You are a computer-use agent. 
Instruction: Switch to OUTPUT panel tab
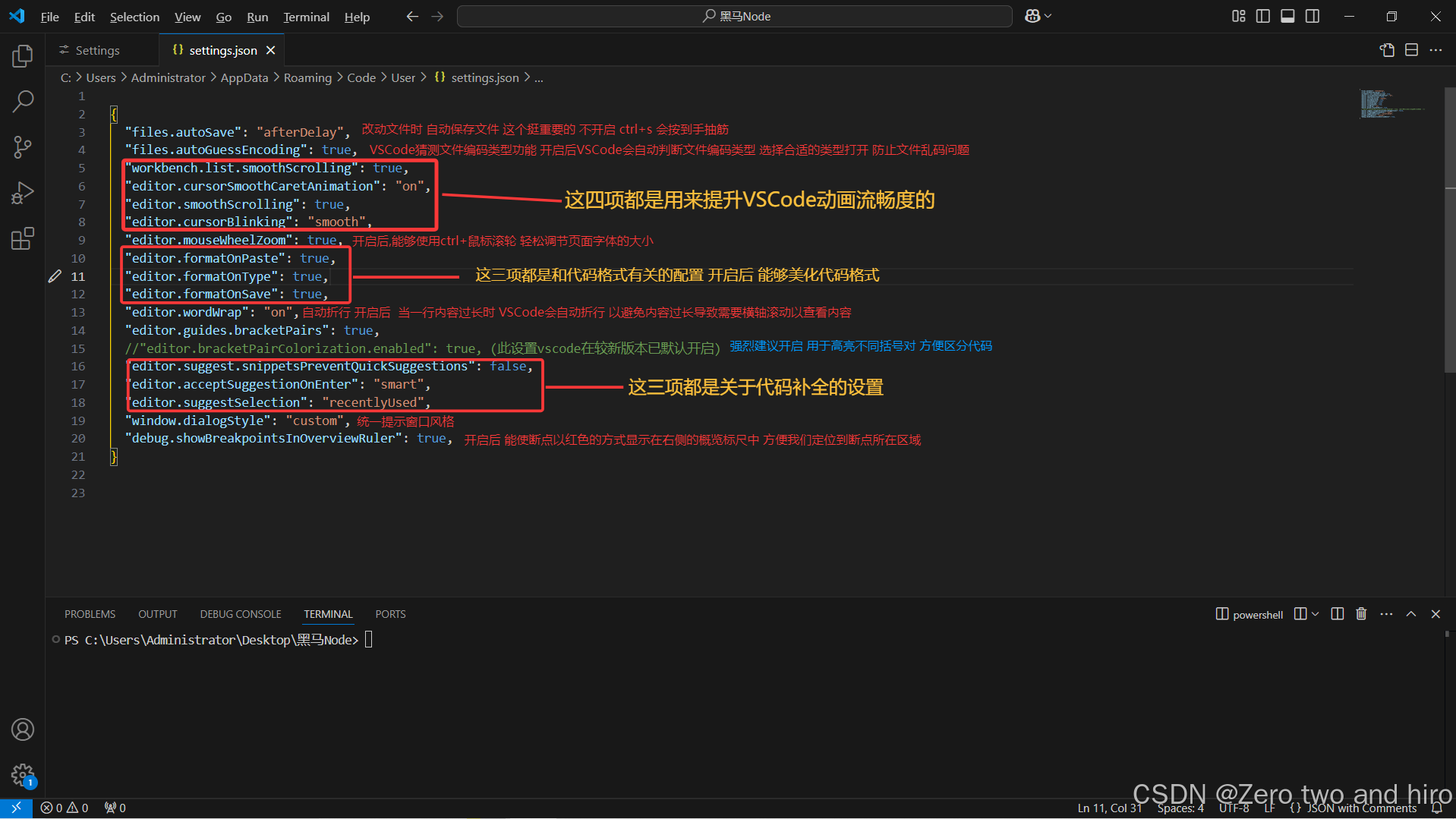[157, 614]
